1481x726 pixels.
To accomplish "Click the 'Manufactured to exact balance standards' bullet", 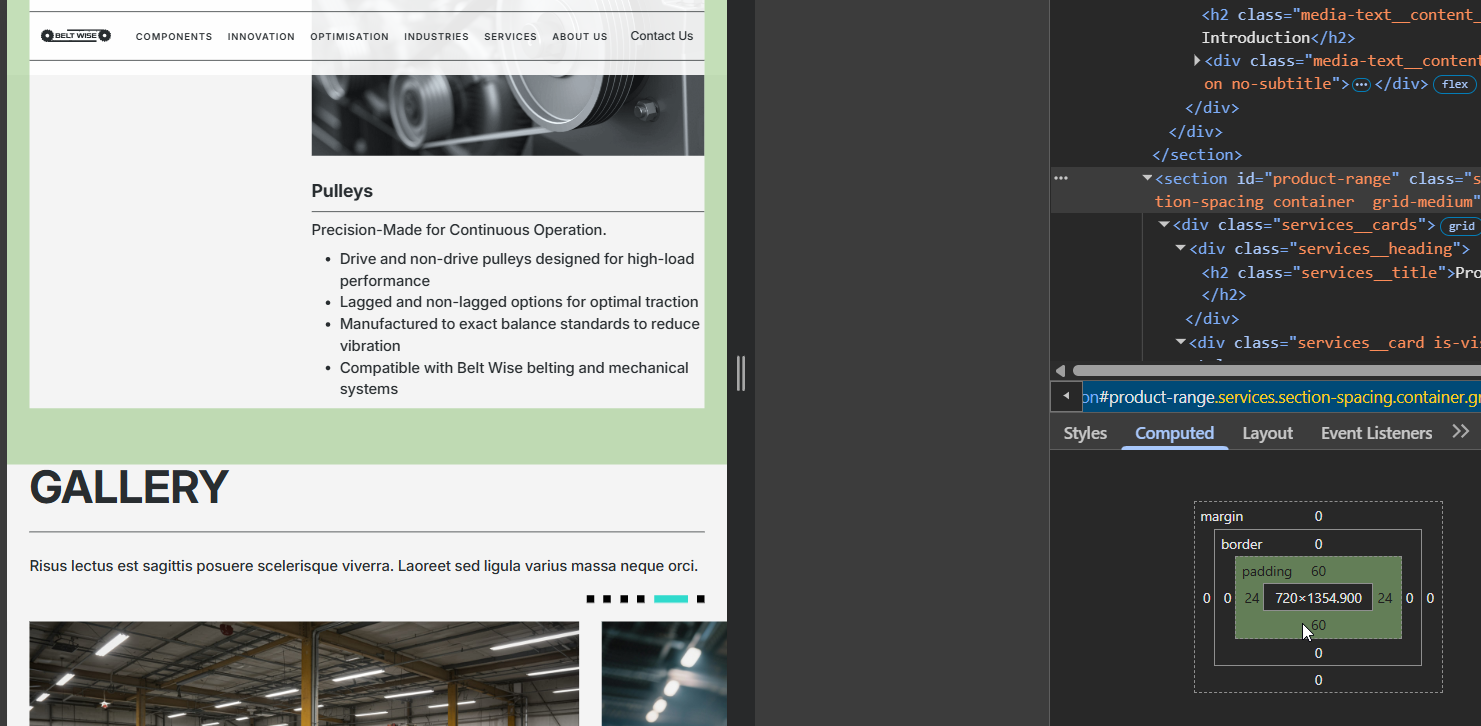I will 520,335.
